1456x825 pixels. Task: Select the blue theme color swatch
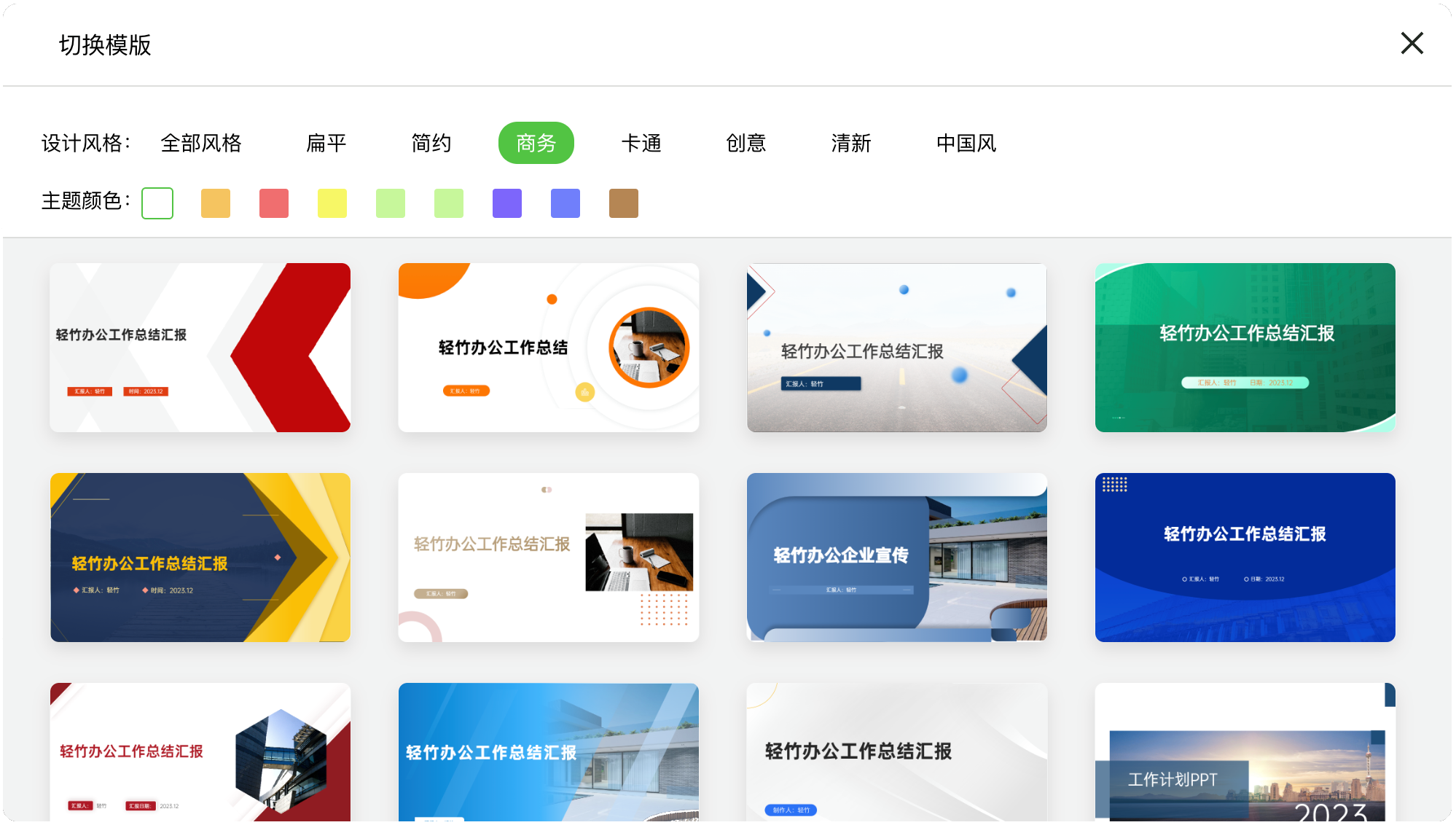pyautogui.click(x=565, y=203)
